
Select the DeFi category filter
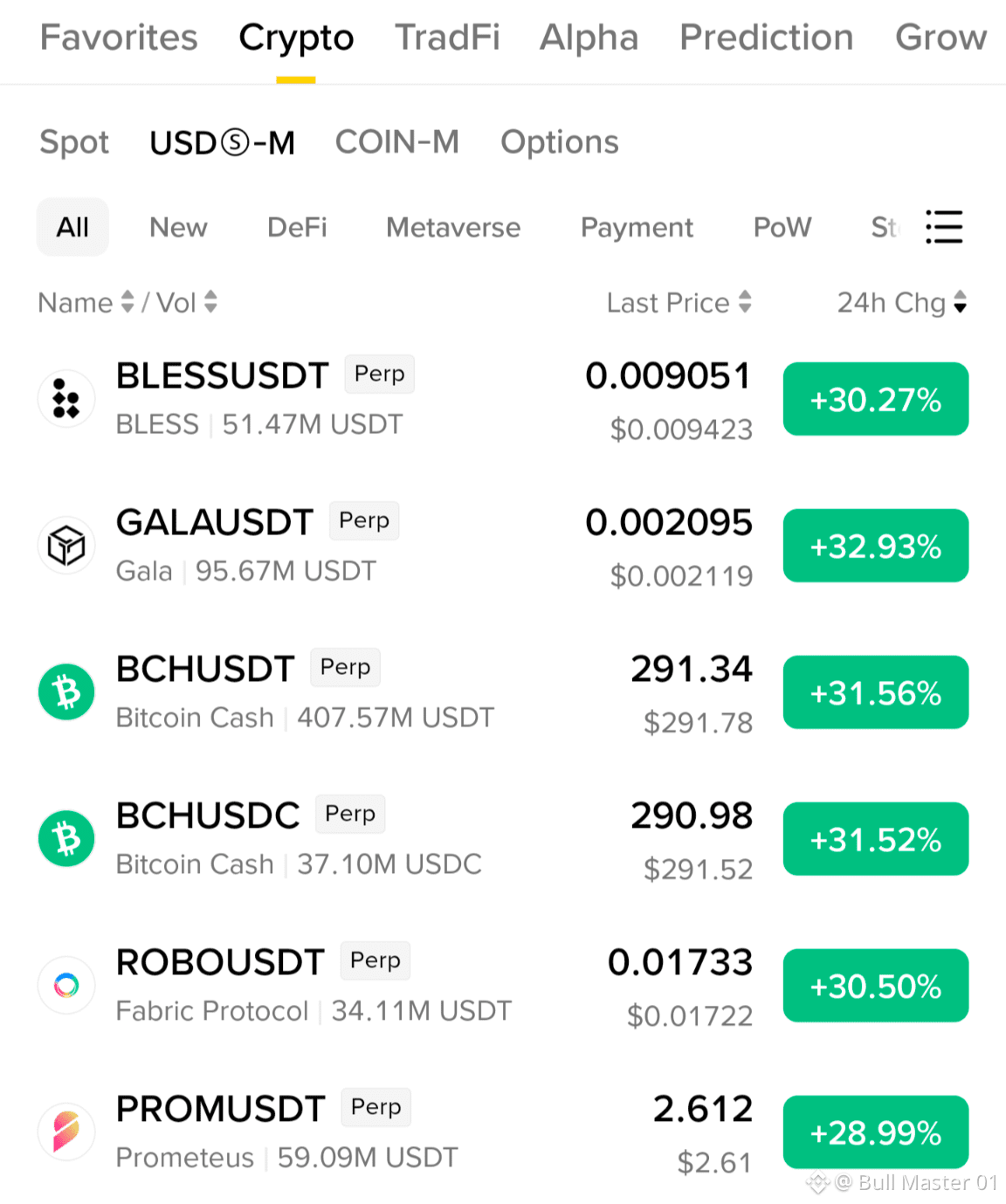[297, 227]
